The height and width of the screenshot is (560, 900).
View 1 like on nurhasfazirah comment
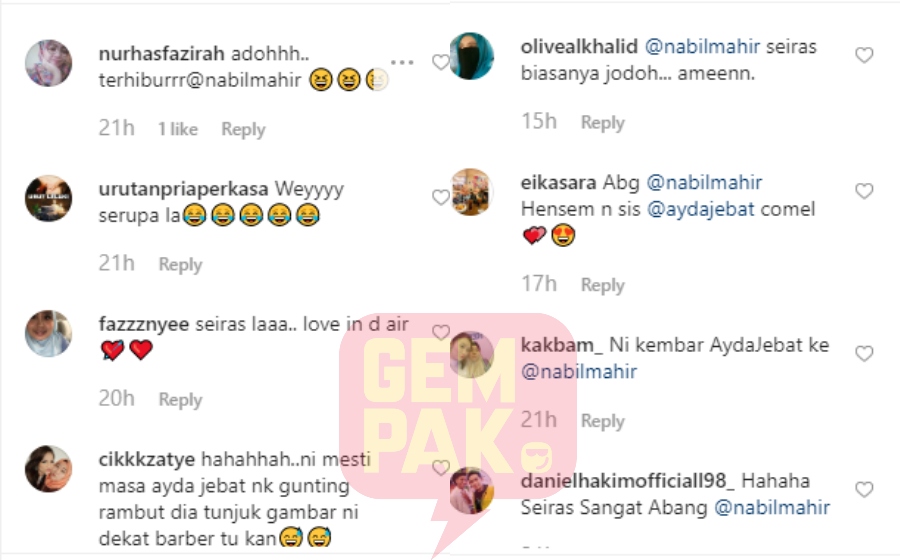click(178, 129)
